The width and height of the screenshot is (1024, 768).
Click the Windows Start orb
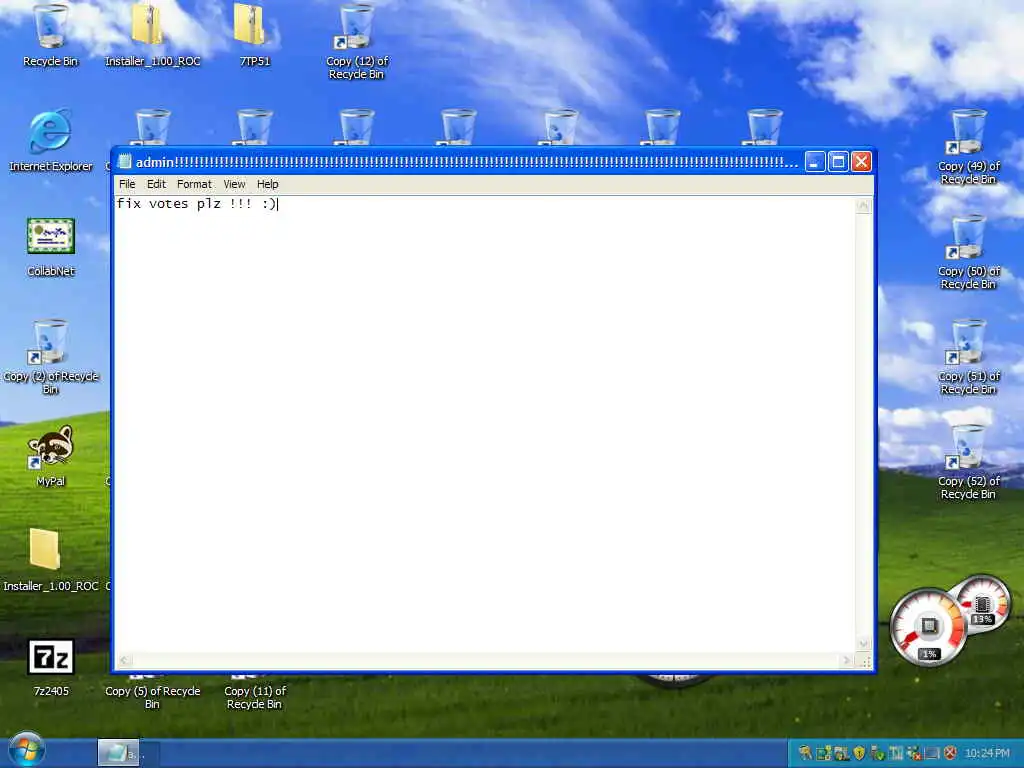[x=27, y=749]
